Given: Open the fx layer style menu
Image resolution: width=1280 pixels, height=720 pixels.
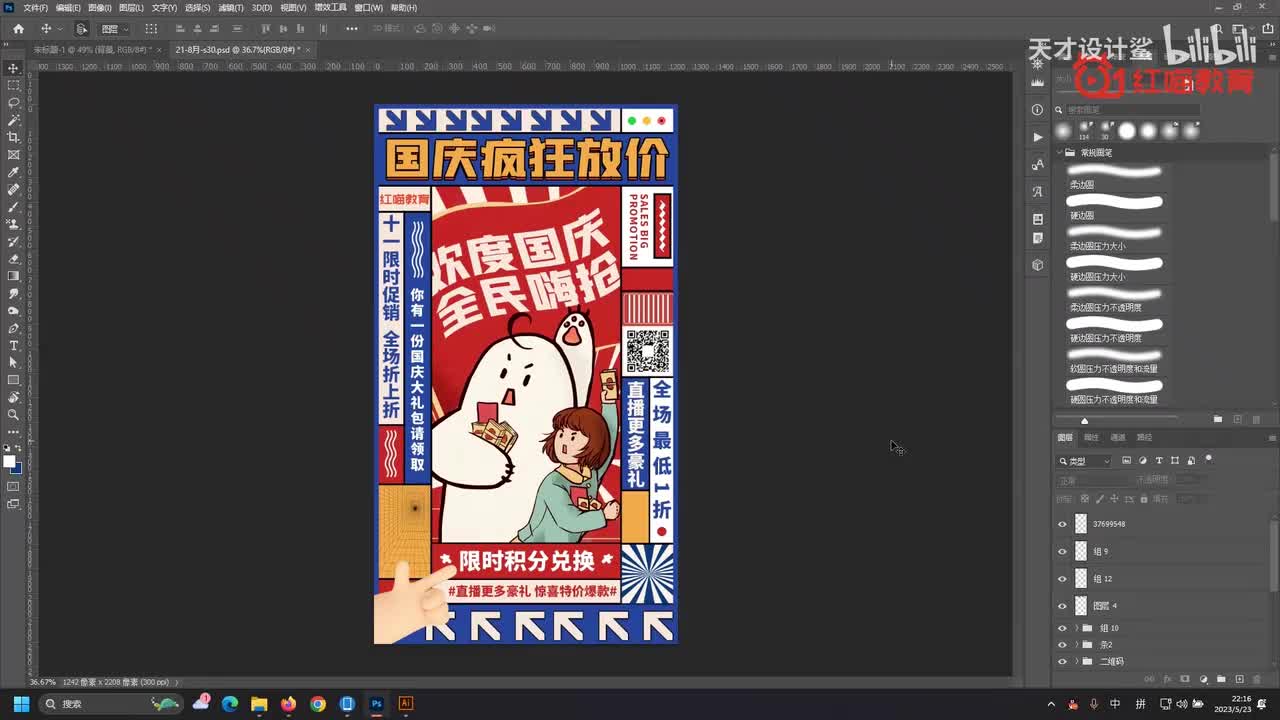Looking at the screenshot, I should [1167, 679].
